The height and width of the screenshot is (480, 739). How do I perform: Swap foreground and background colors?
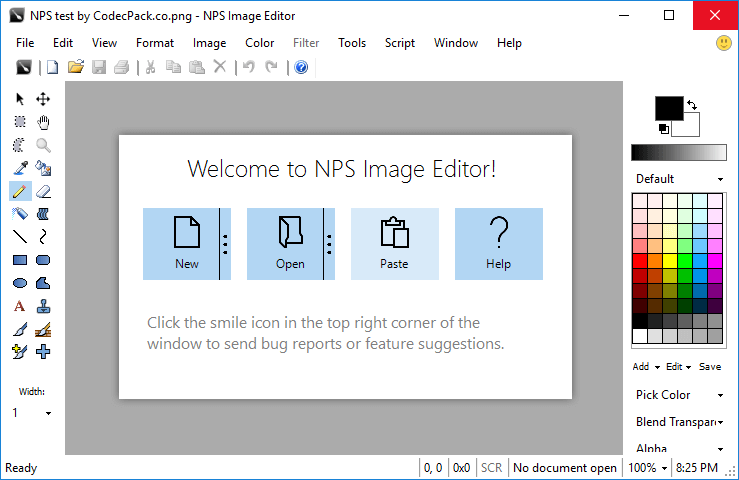pyautogui.click(x=692, y=105)
